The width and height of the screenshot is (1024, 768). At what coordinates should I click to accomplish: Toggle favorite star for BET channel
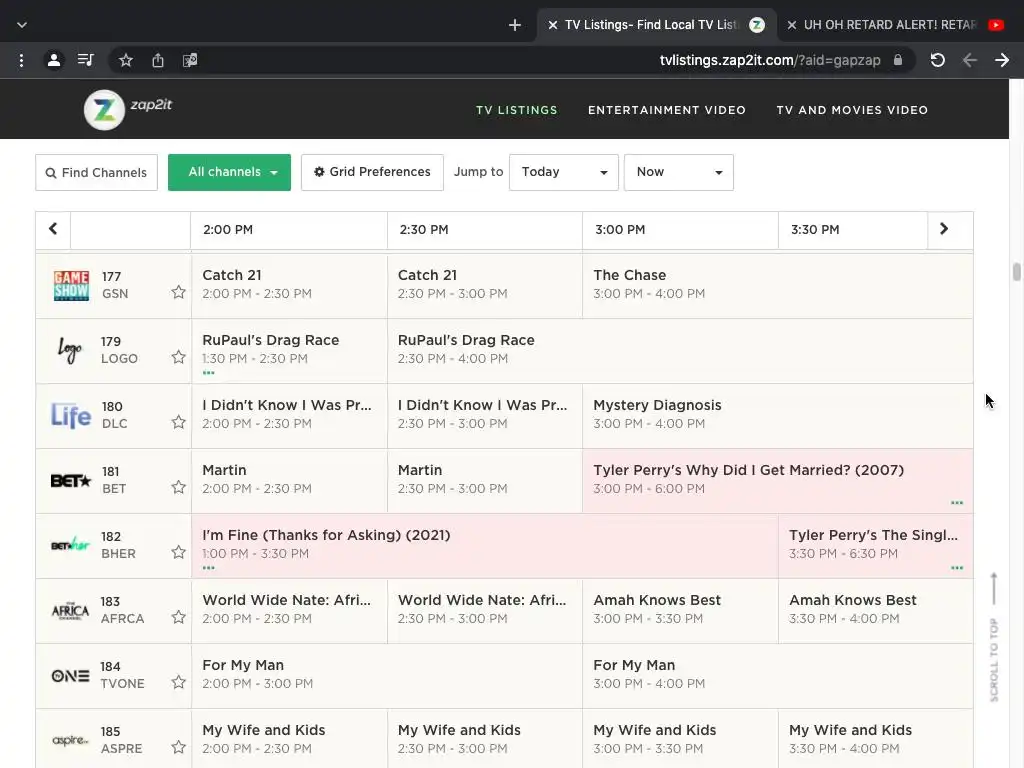tap(178, 487)
